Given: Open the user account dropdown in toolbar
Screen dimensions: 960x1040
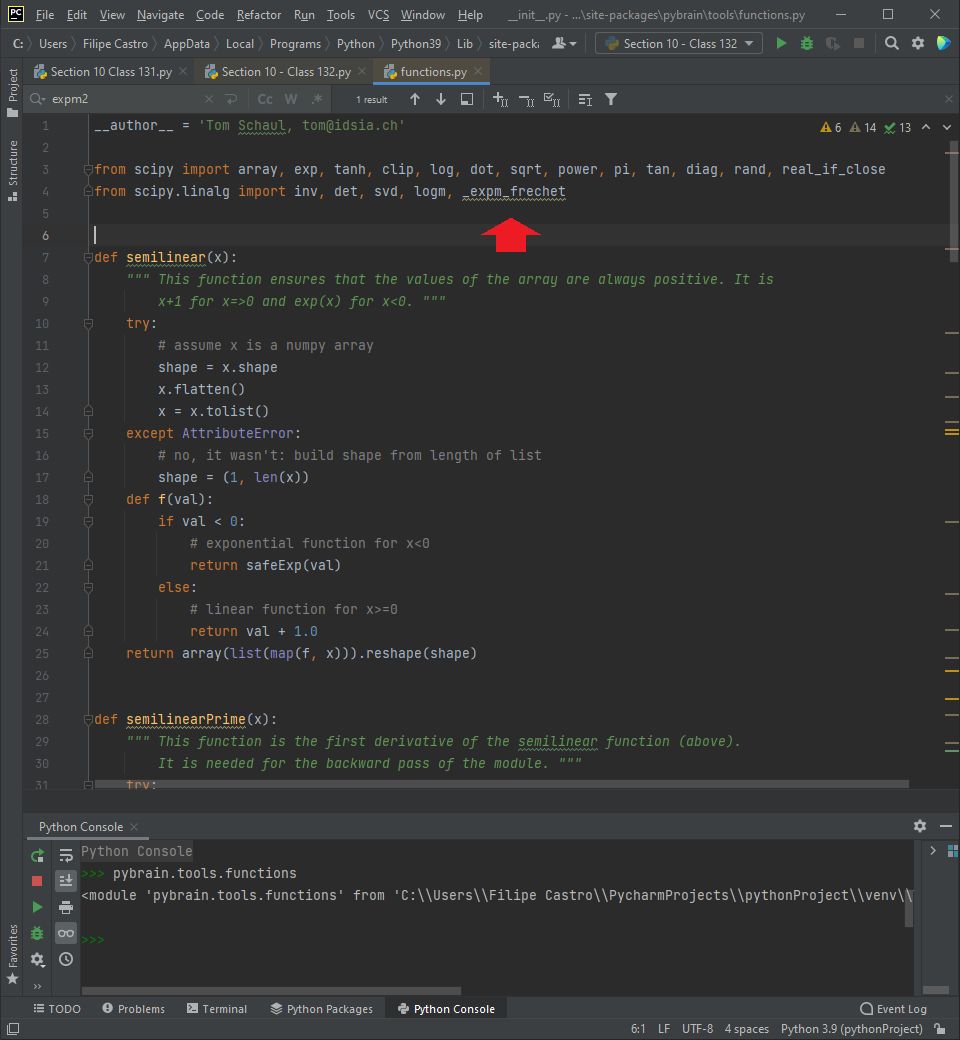Looking at the screenshot, I should click(563, 43).
